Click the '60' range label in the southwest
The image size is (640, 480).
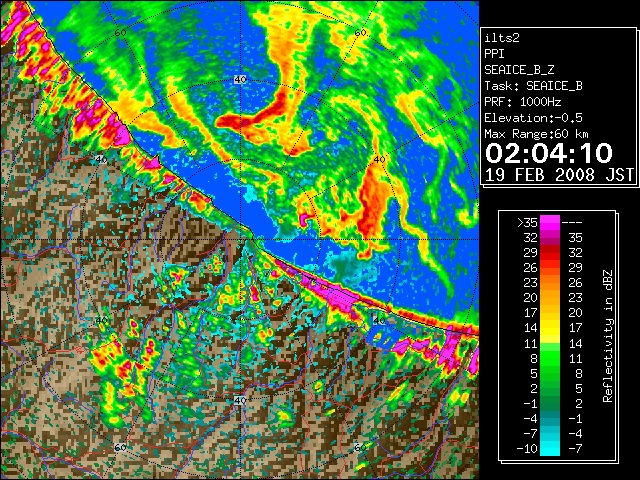[120, 448]
